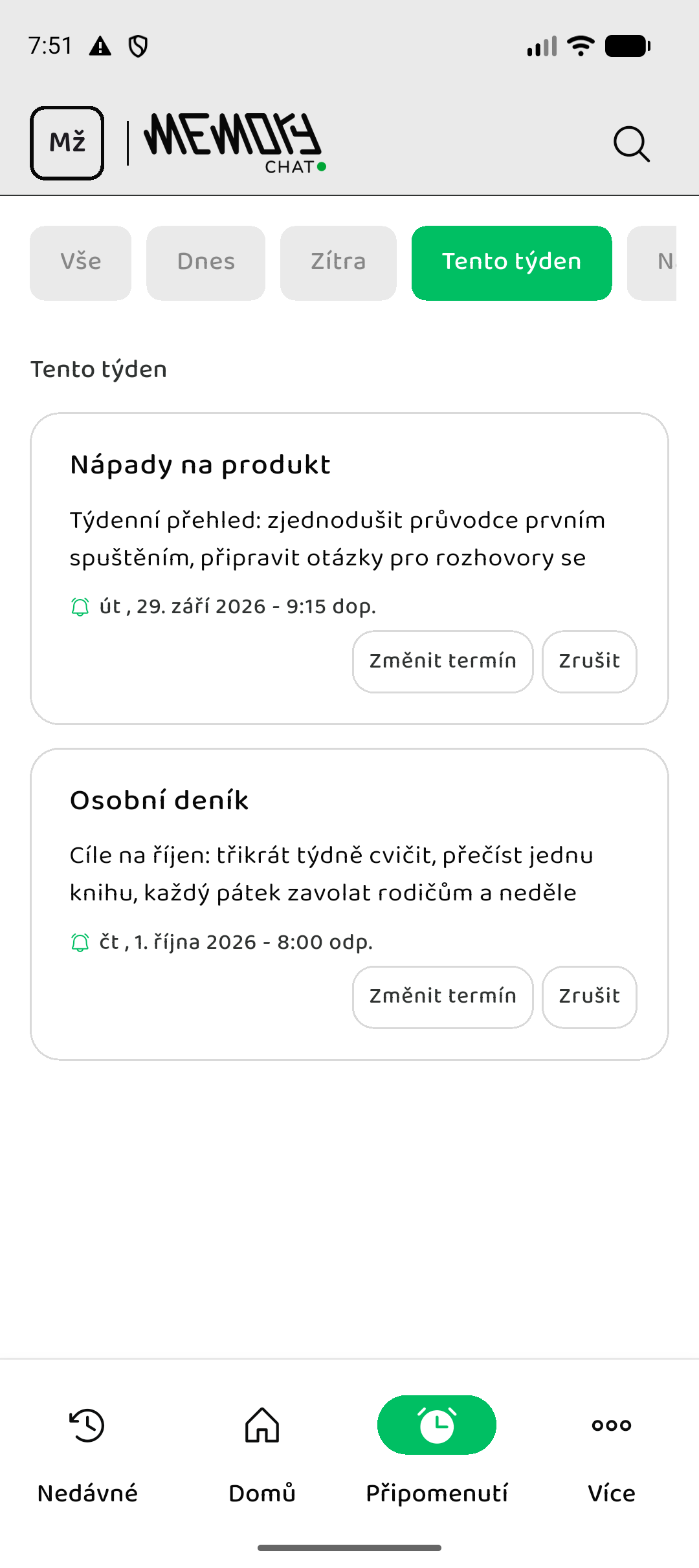Click Změnit termín for Osobní deník

tap(443, 997)
